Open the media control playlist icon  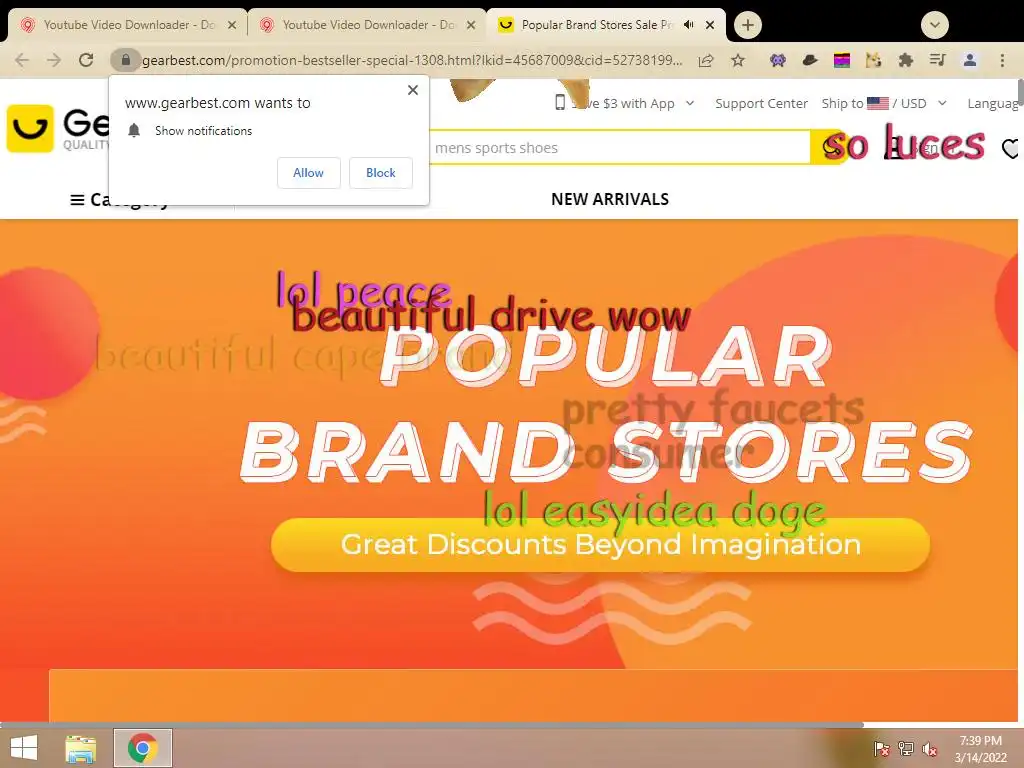point(938,61)
